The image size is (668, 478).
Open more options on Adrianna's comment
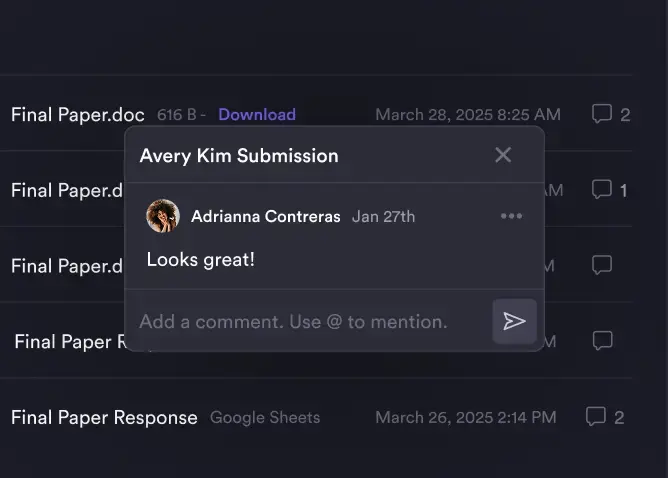(511, 216)
